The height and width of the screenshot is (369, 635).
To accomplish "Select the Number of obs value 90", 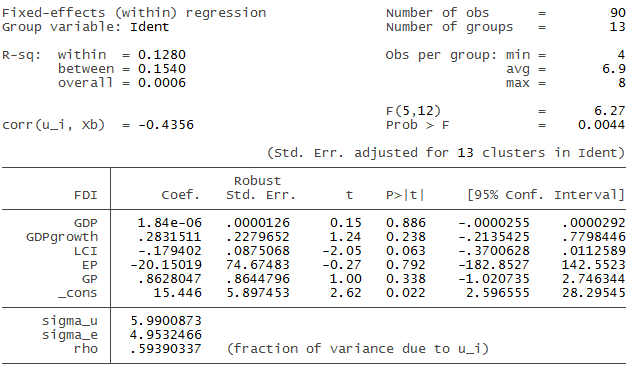I will point(618,13).
